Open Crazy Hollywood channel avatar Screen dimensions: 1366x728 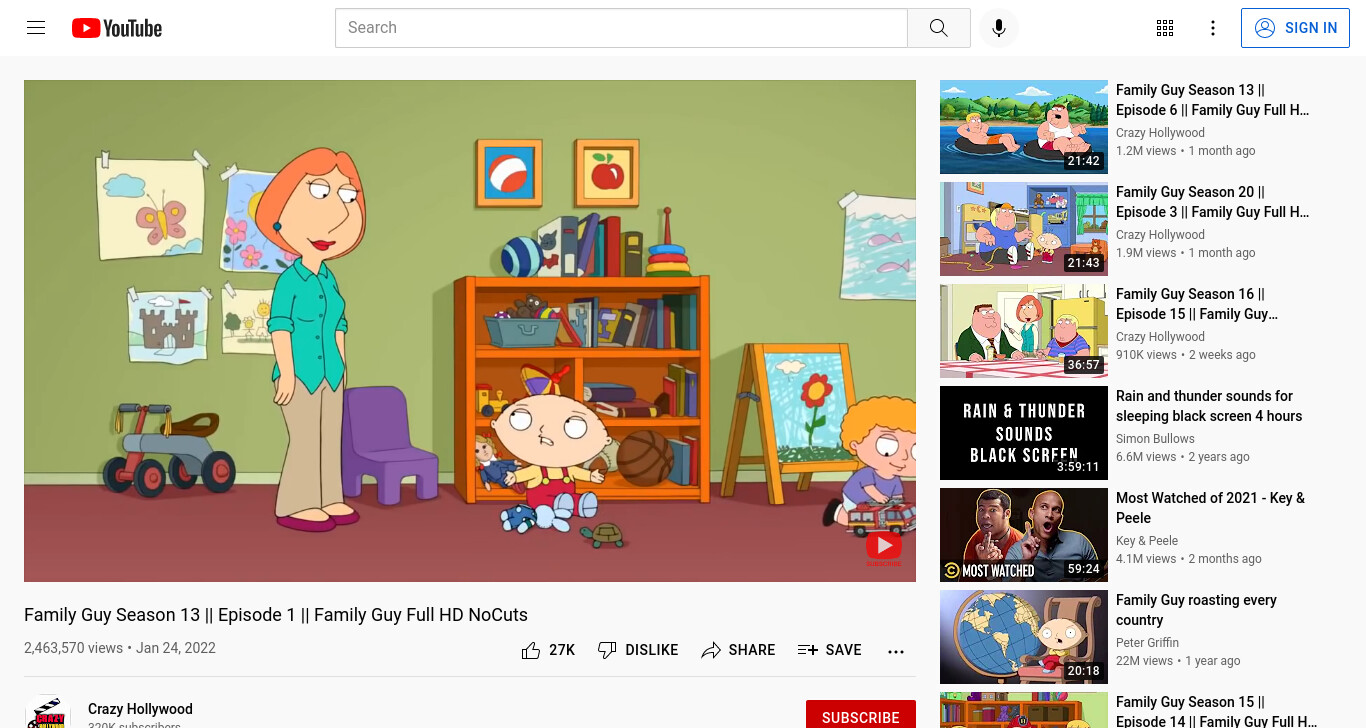[48, 712]
